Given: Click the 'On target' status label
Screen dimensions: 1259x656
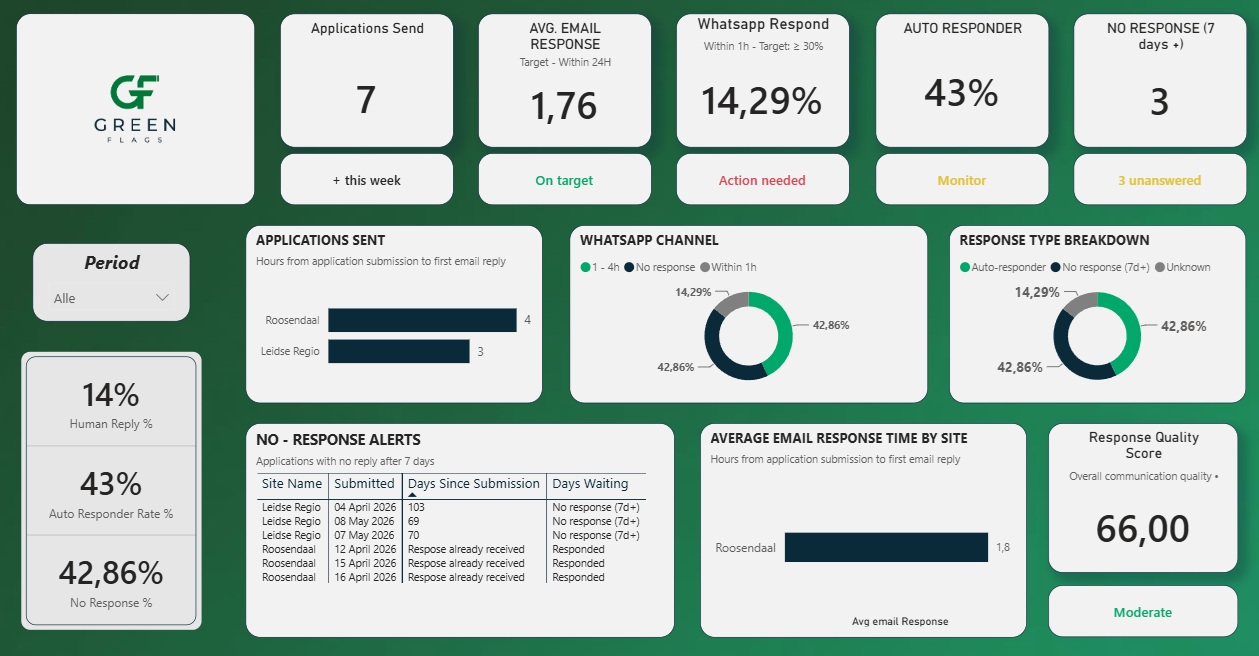Looking at the screenshot, I should pos(564,181).
